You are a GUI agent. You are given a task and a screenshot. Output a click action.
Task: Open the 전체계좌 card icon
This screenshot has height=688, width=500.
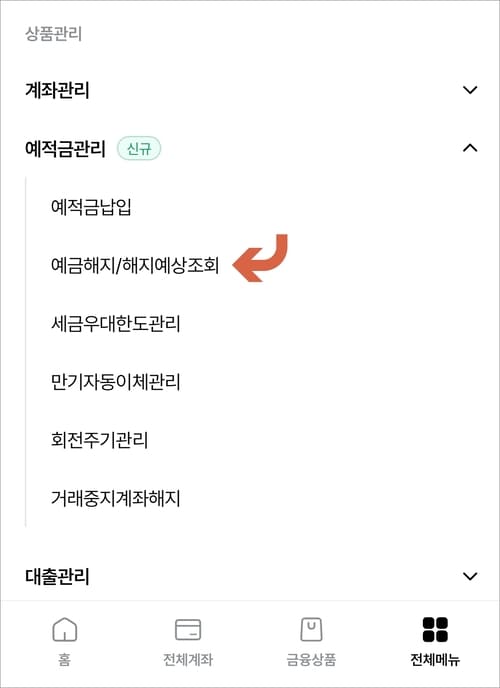(x=188, y=630)
